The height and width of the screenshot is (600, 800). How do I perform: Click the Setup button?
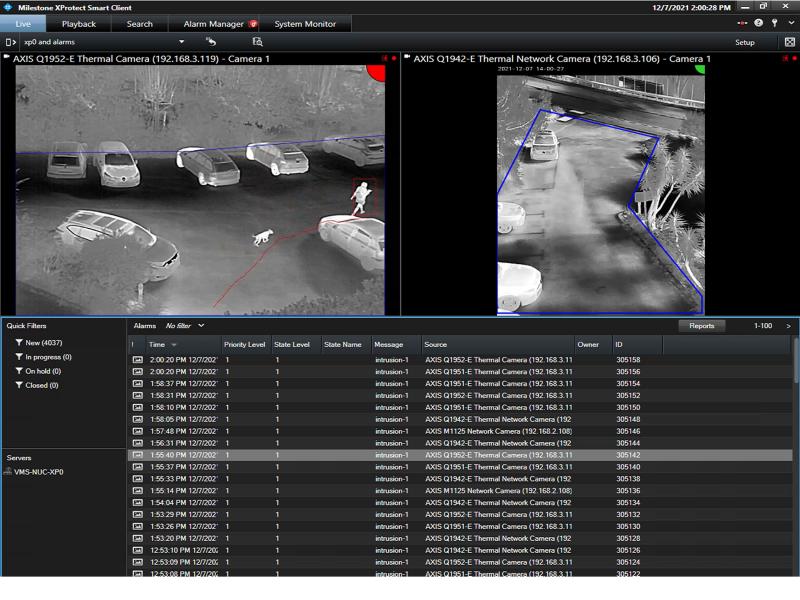[x=744, y=42]
